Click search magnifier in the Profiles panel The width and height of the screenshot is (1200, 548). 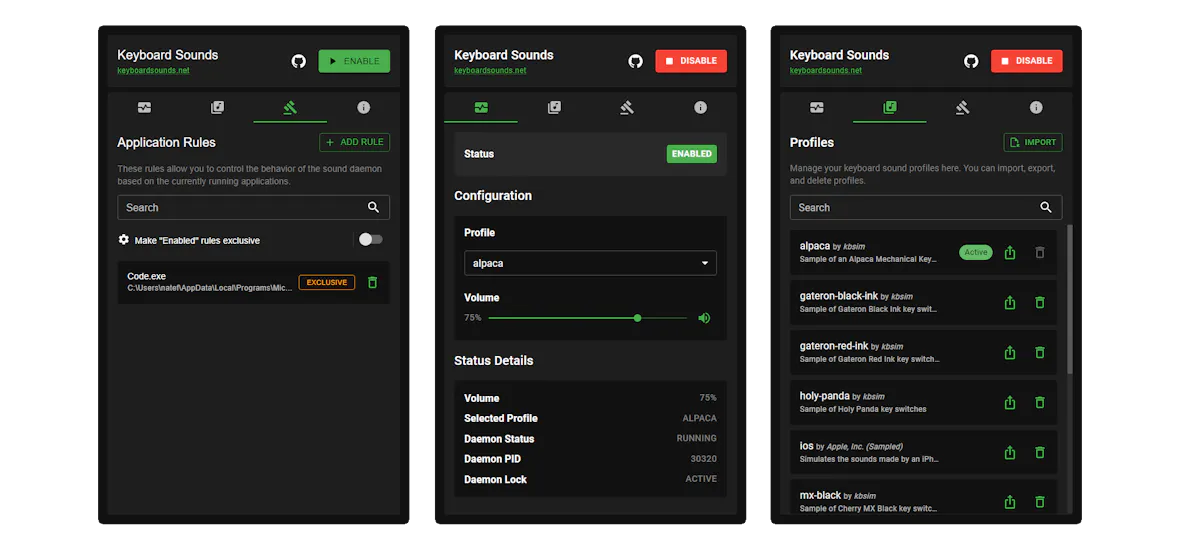click(x=1046, y=207)
